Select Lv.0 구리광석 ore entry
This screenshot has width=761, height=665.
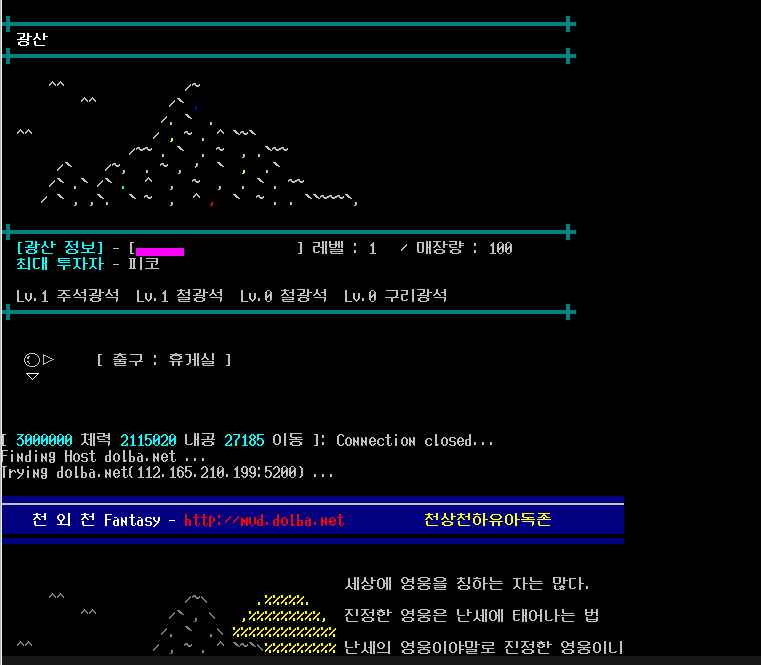[x=395, y=295]
